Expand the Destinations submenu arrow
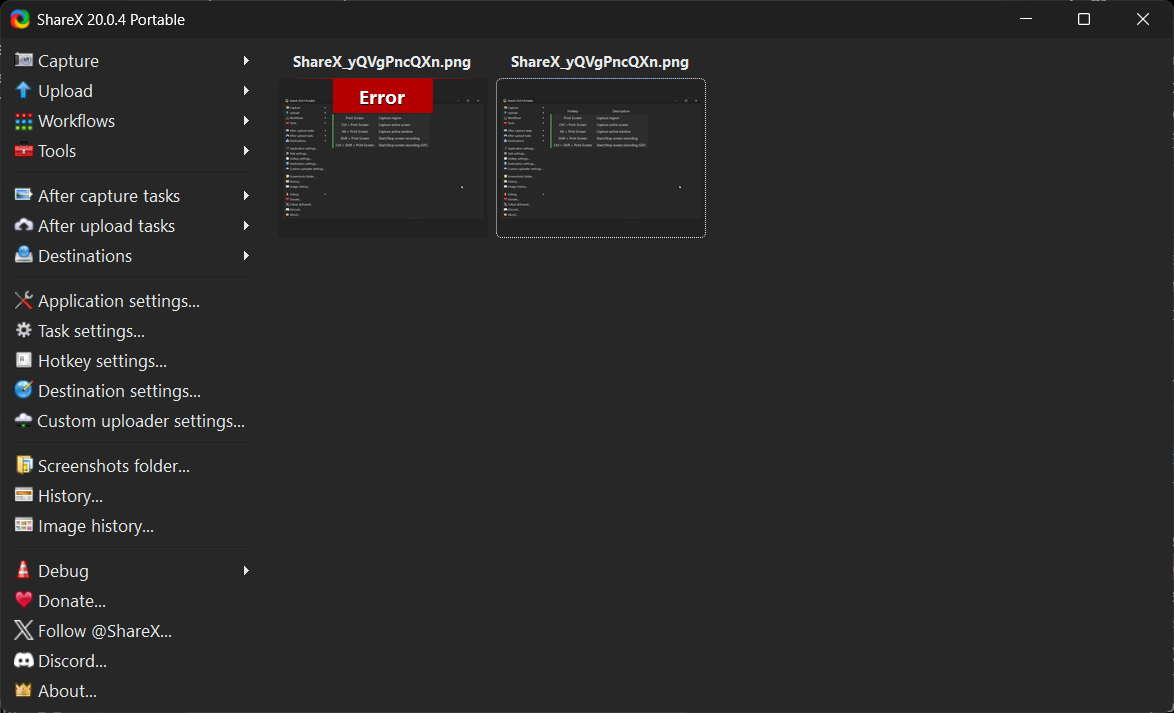This screenshot has width=1174, height=713. (x=246, y=255)
